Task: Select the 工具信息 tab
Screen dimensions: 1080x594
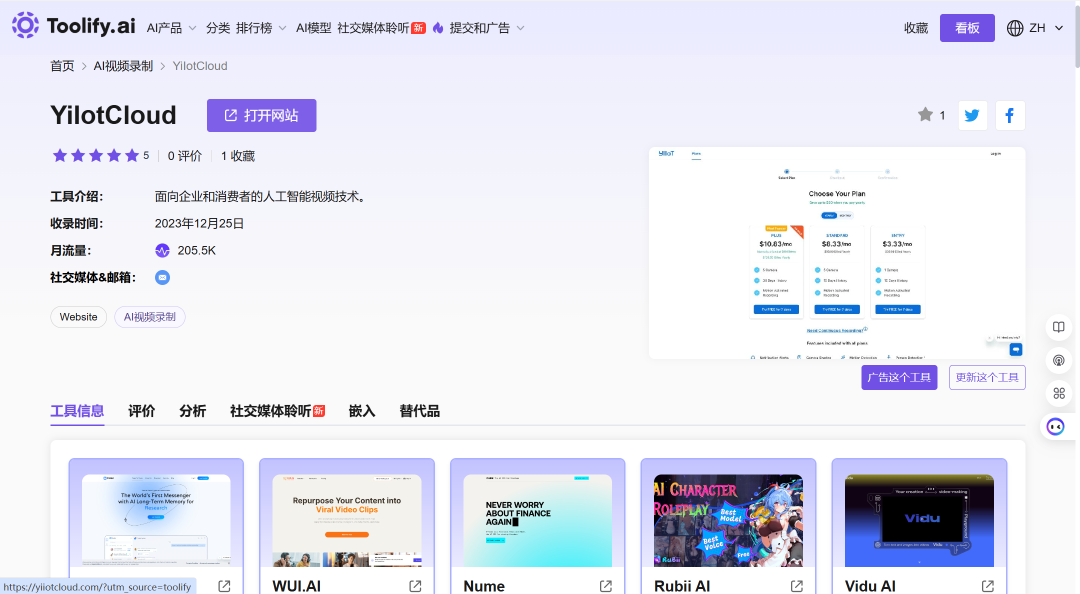Action: (77, 411)
